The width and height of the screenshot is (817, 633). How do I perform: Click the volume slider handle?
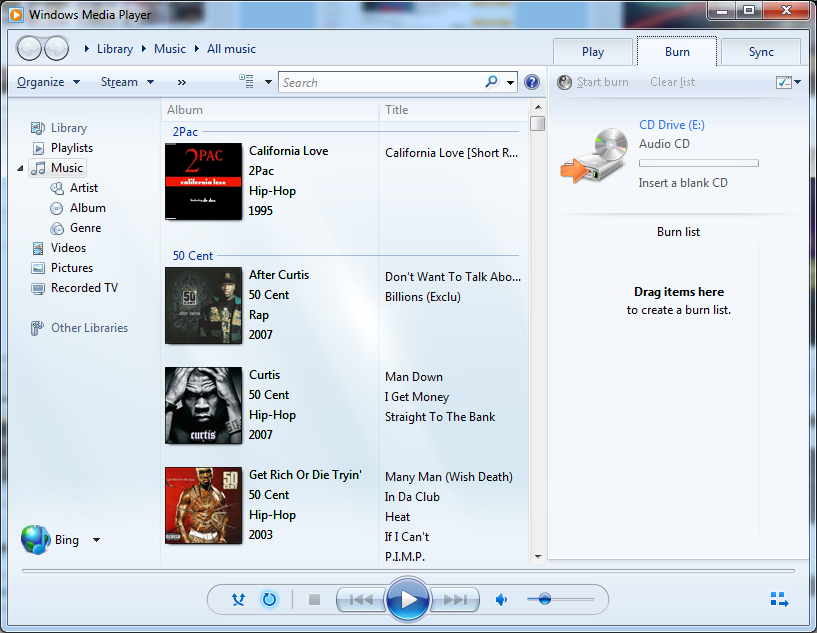pyautogui.click(x=544, y=599)
